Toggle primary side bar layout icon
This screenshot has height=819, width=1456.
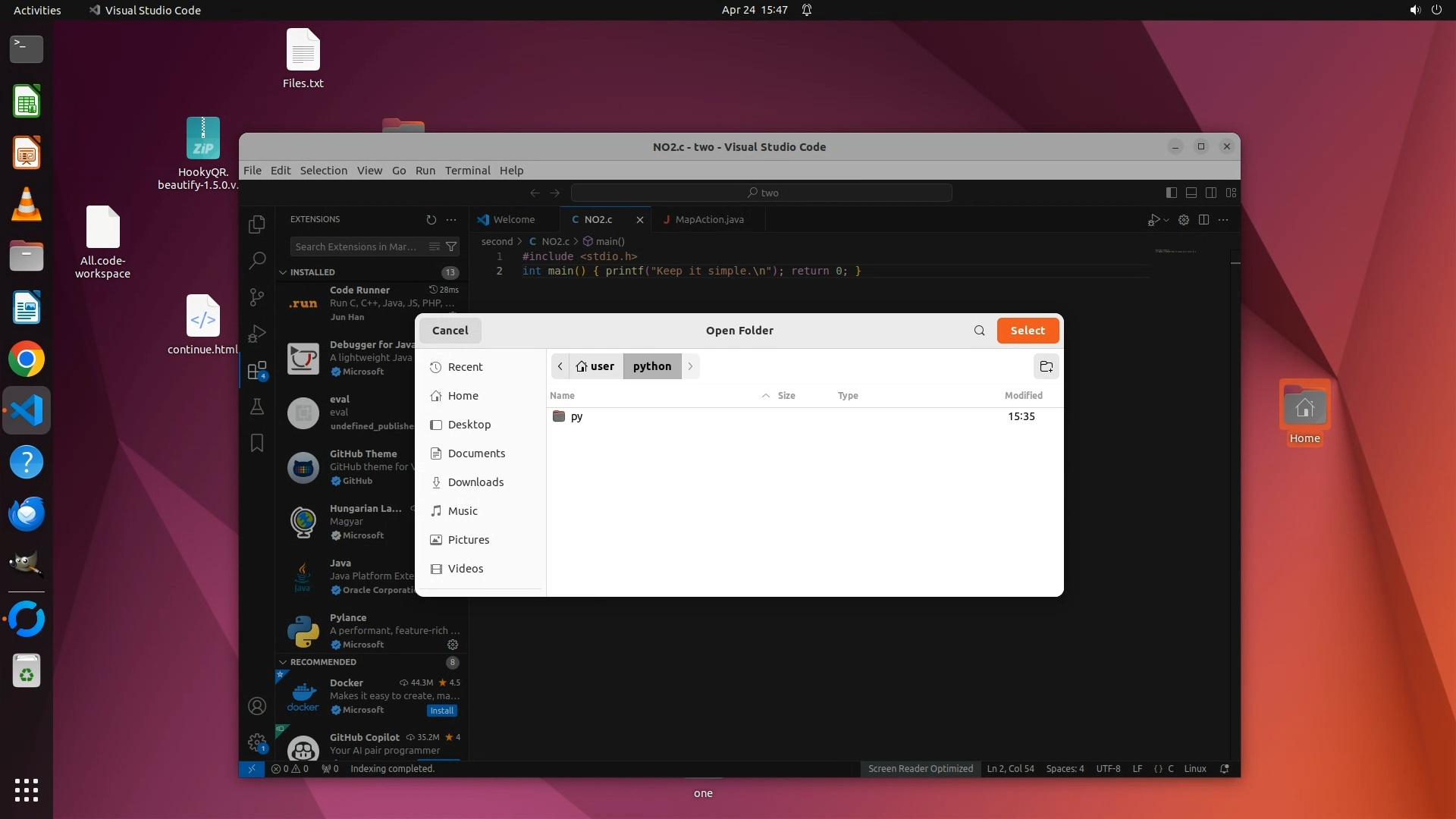pyautogui.click(x=1171, y=193)
